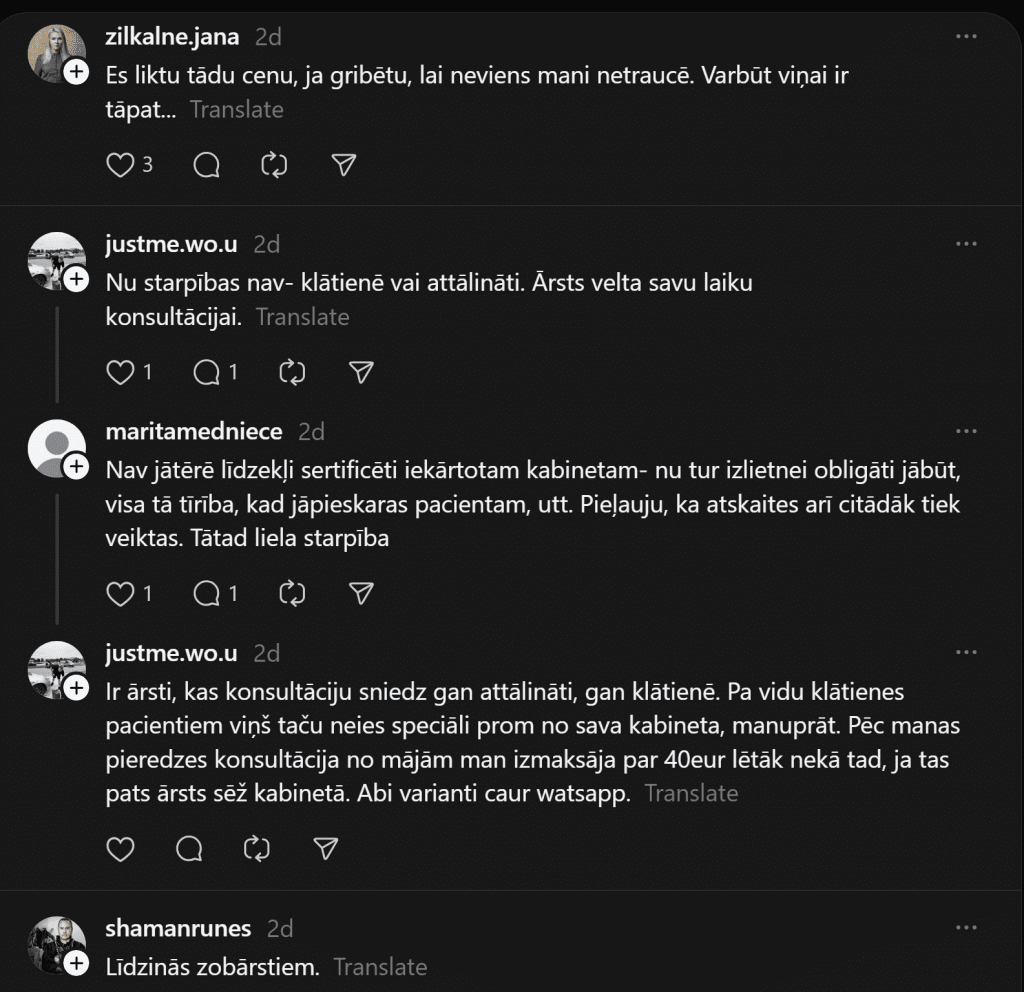This screenshot has width=1024, height=992.
Task: Repost the long justme.wo.u comment about 40eur
Action: pyautogui.click(x=257, y=849)
